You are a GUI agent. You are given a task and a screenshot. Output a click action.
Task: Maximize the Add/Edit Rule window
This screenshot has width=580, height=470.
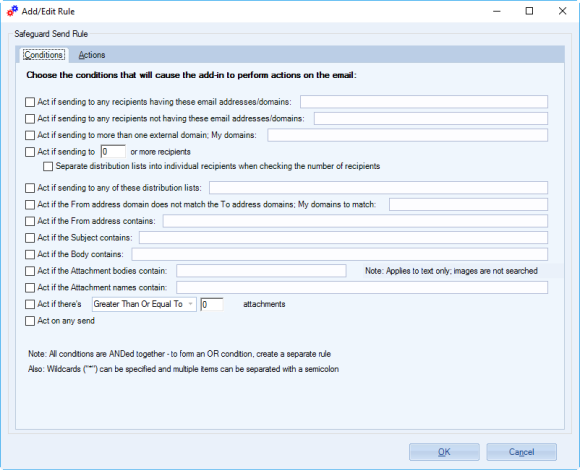coord(529,11)
